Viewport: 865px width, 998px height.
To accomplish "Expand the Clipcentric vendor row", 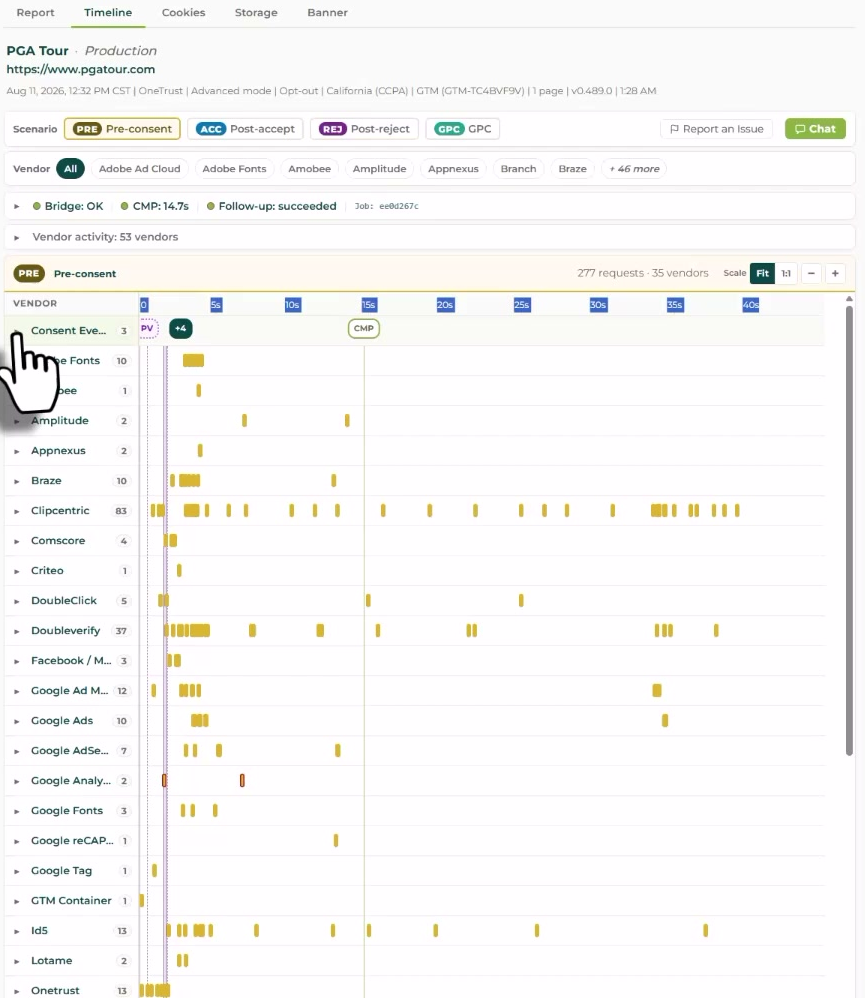I will 17,511.
